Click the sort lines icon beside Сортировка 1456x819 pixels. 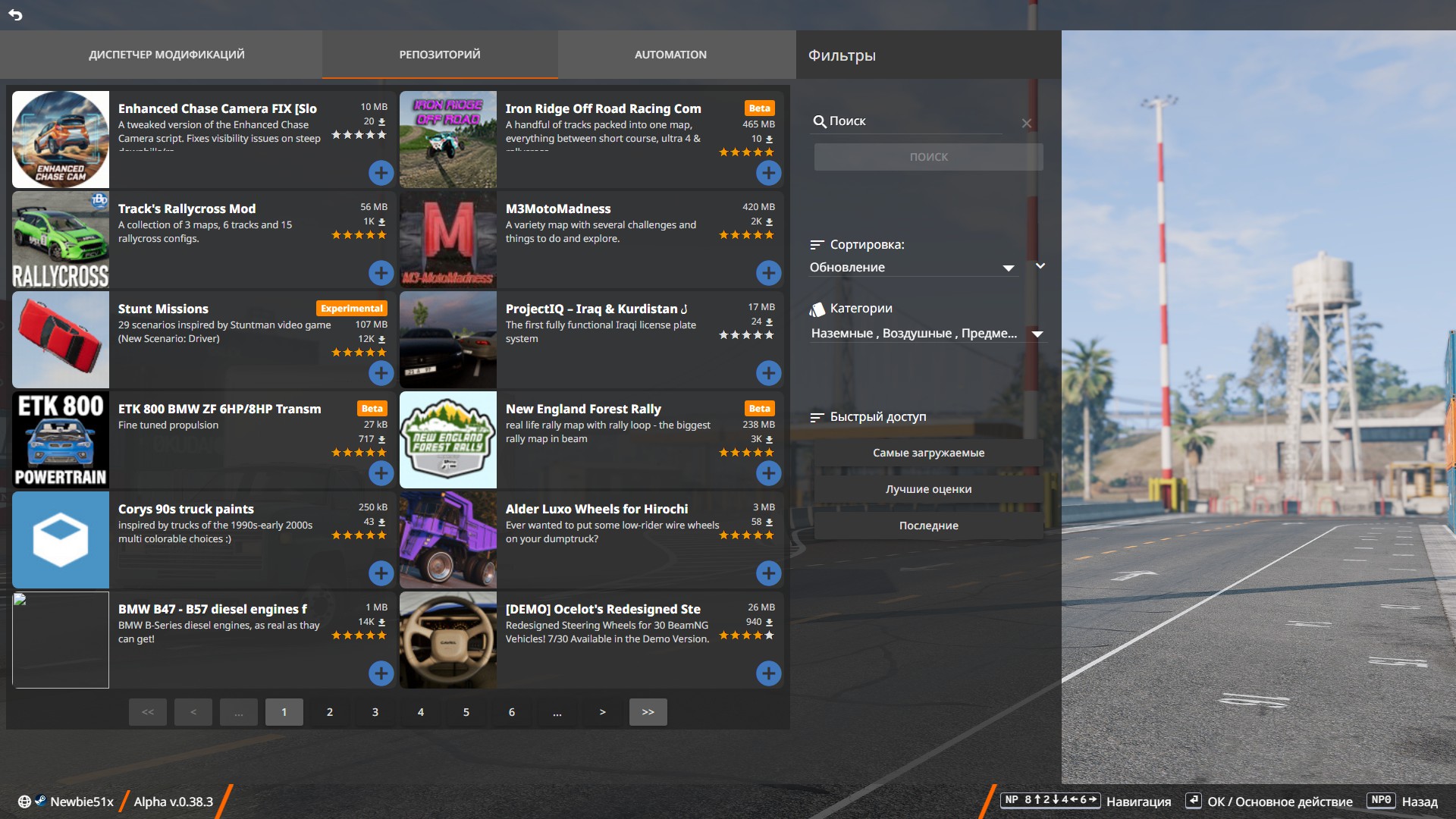(x=817, y=245)
